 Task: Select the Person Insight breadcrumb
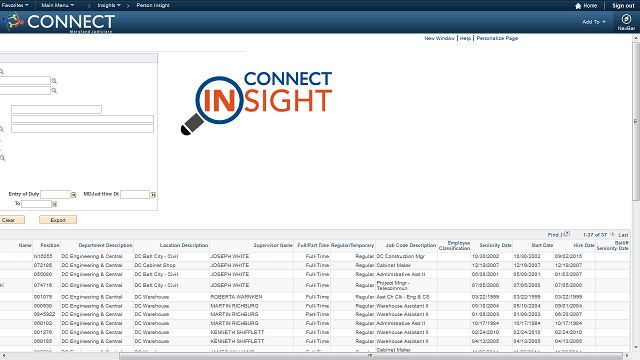coord(153,5)
